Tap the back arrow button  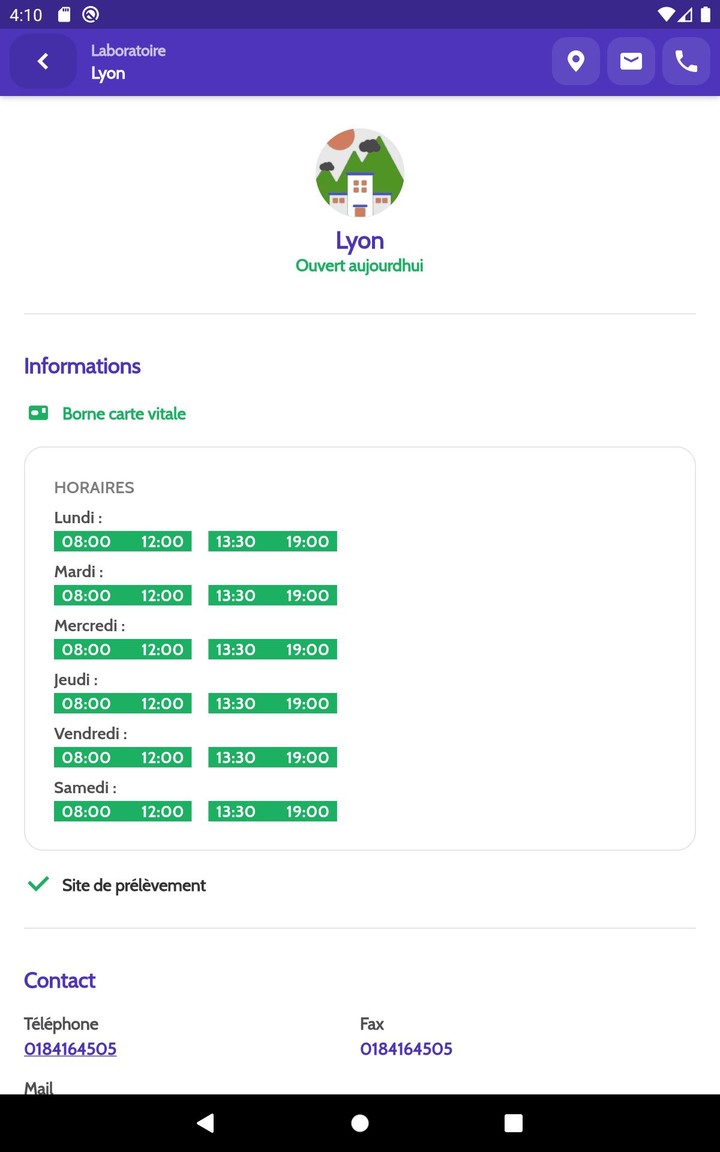click(x=43, y=62)
